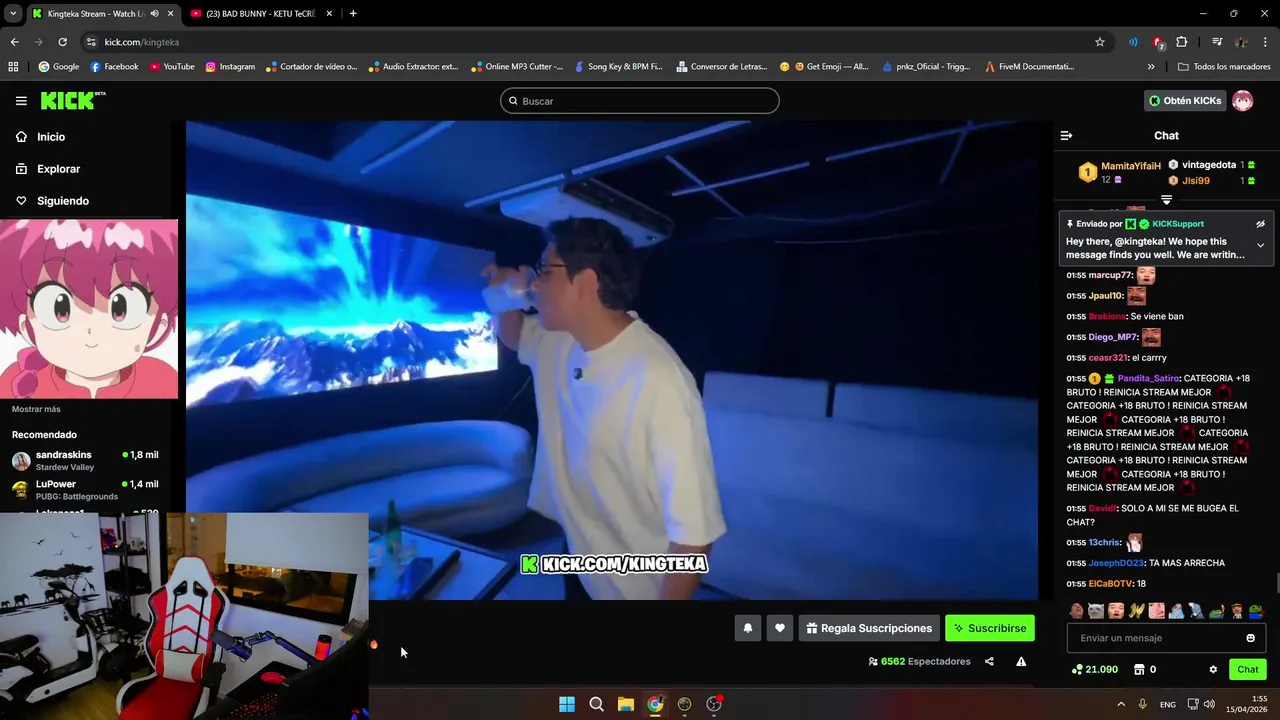Insert the white cat emote
Screen dimensions: 1280x720
pos(1095,611)
